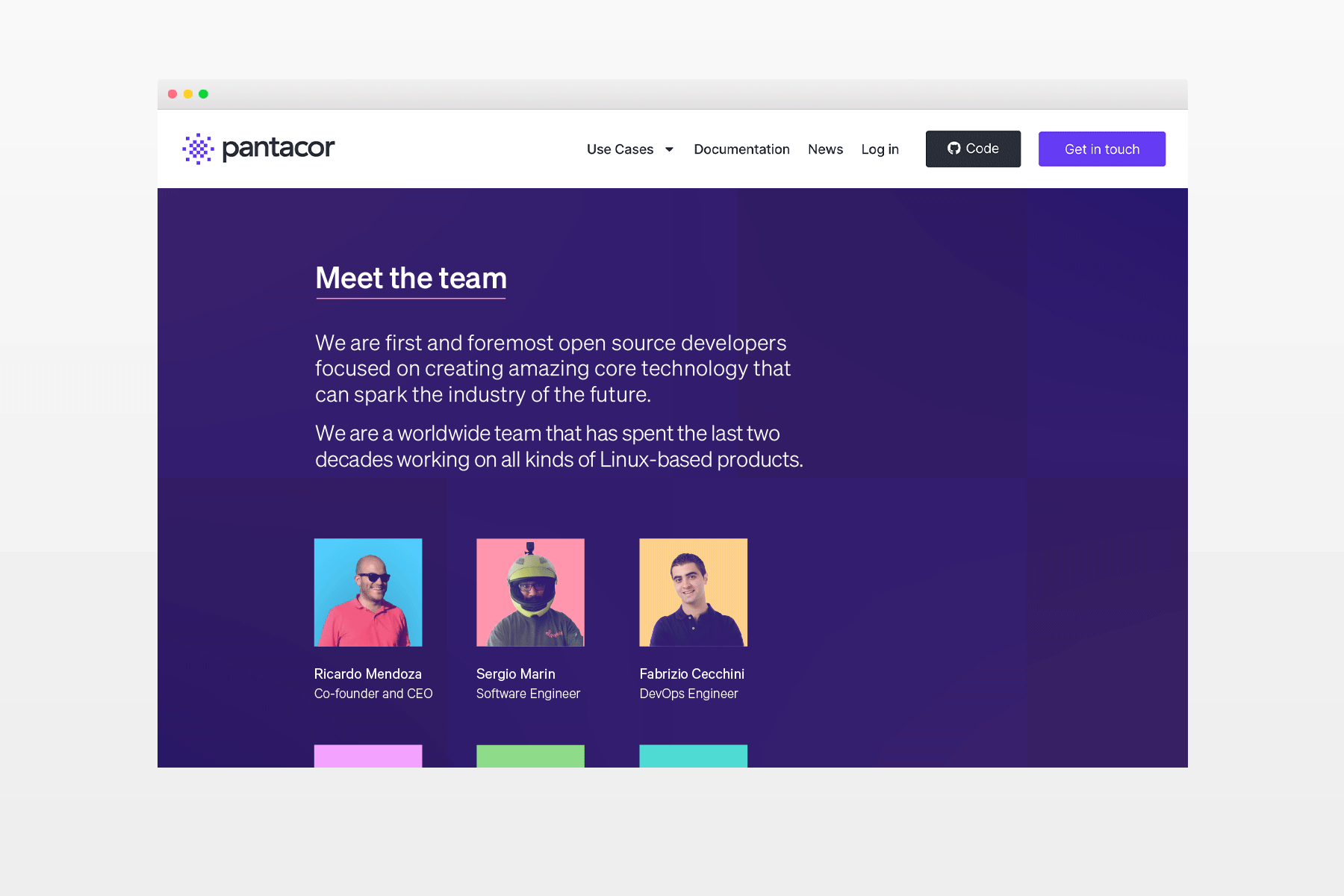
Task: Click the paragraph about worldwide team
Action: (559, 447)
